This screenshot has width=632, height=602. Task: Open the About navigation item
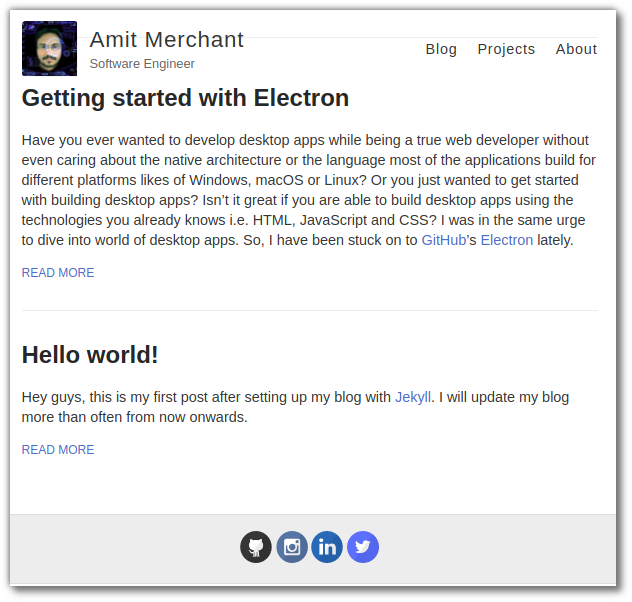click(576, 49)
